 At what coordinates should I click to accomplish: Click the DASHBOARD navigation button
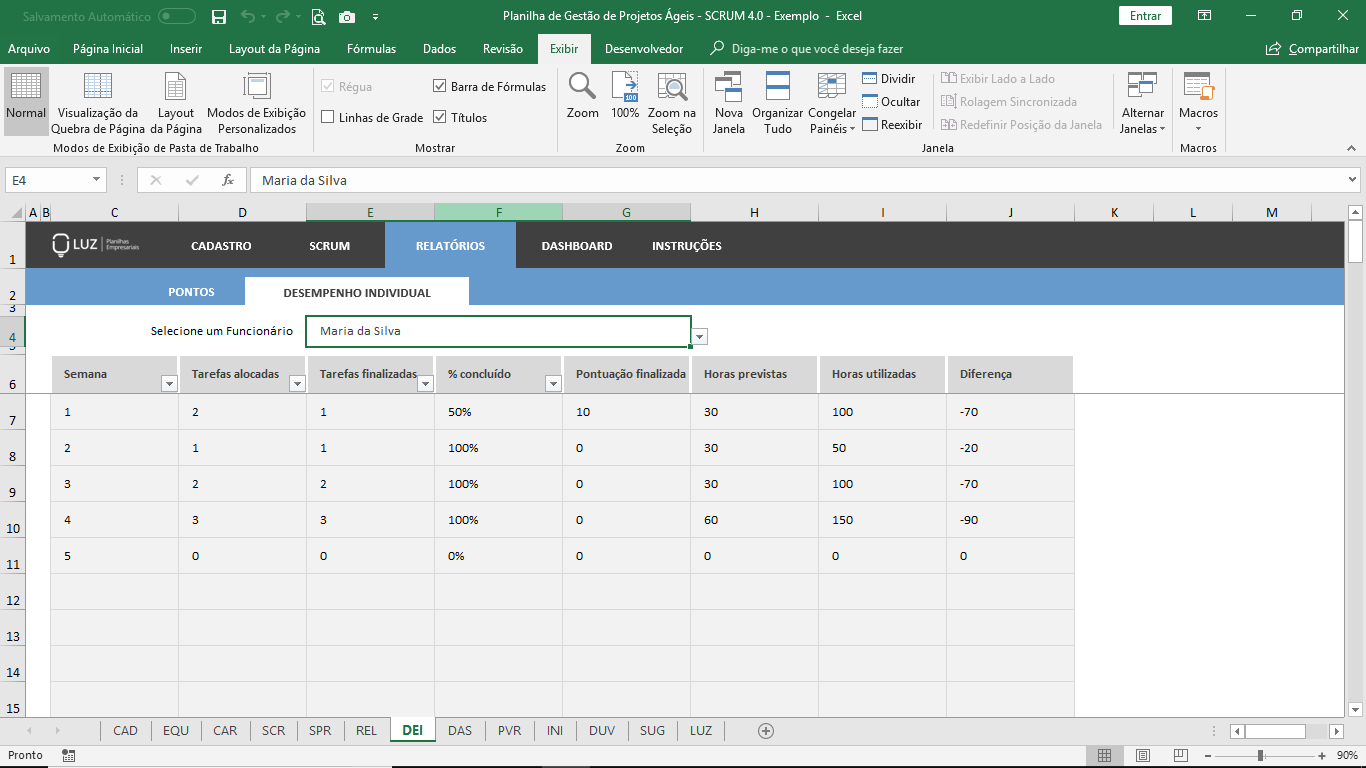point(576,246)
